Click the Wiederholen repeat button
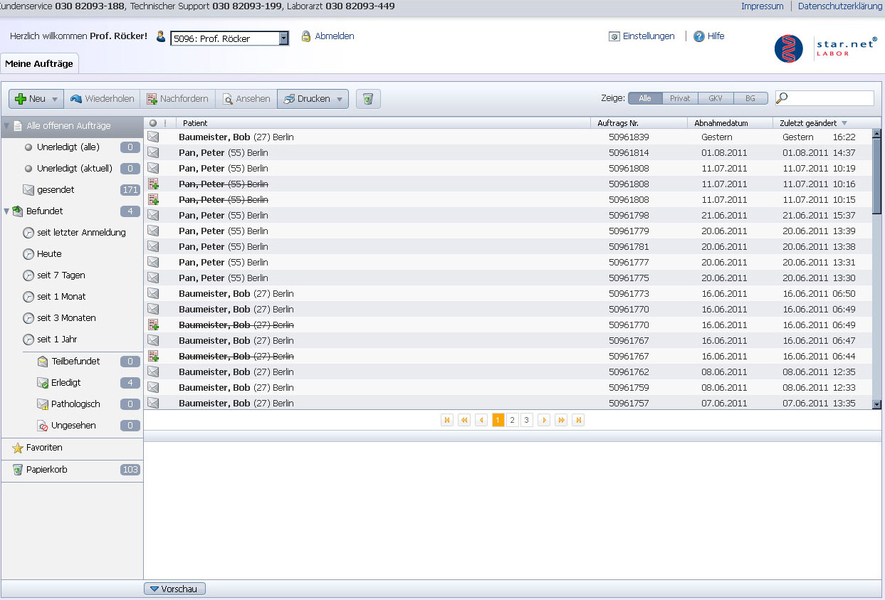The image size is (885, 600). point(102,99)
